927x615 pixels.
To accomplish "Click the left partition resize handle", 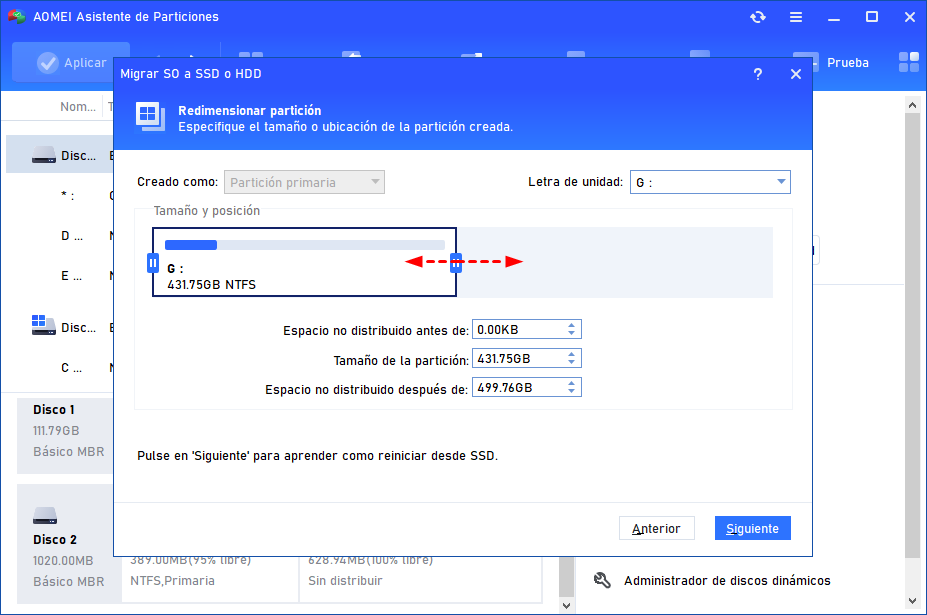I will click(x=153, y=263).
